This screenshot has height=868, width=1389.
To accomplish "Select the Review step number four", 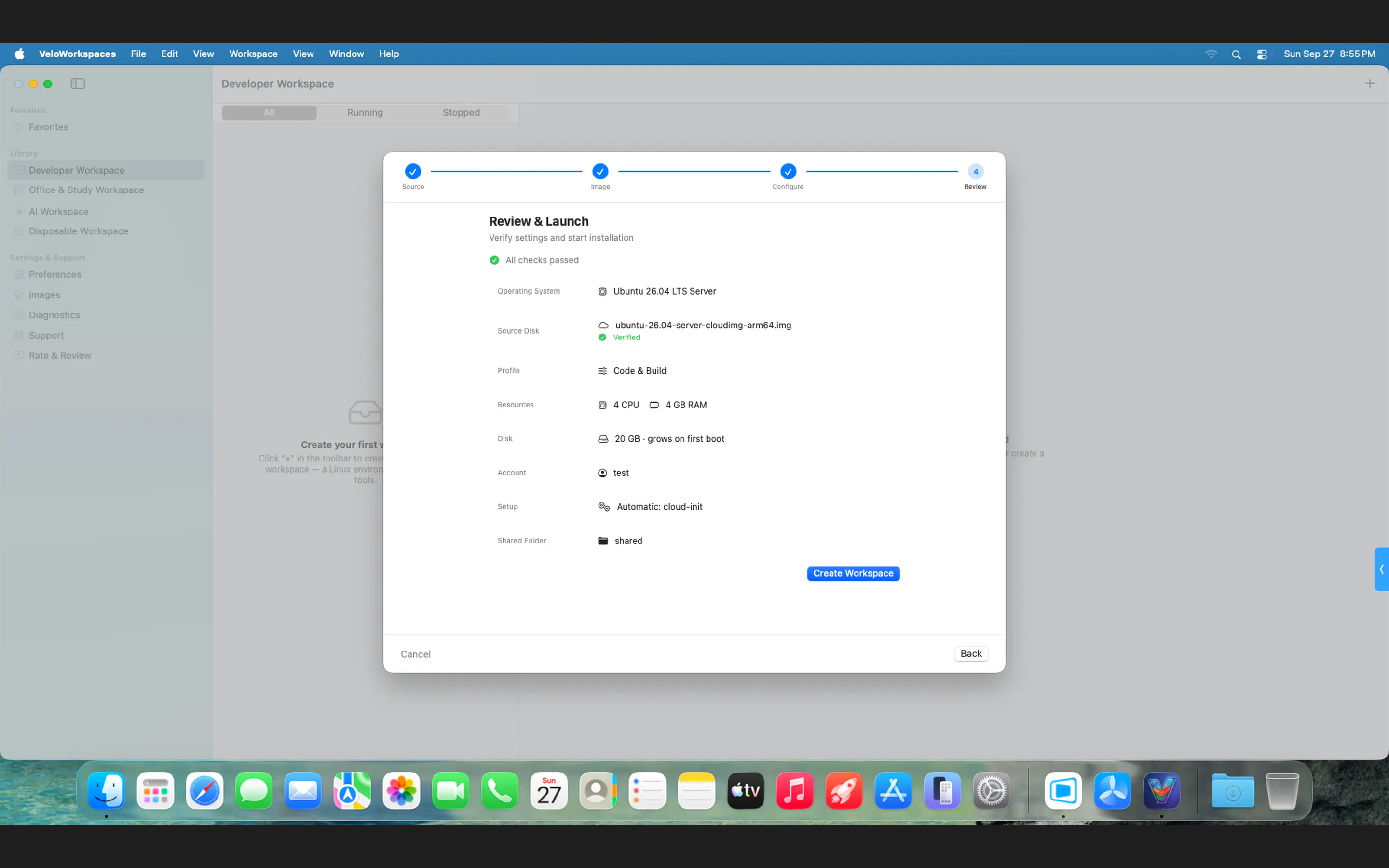I will (x=975, y=171).
